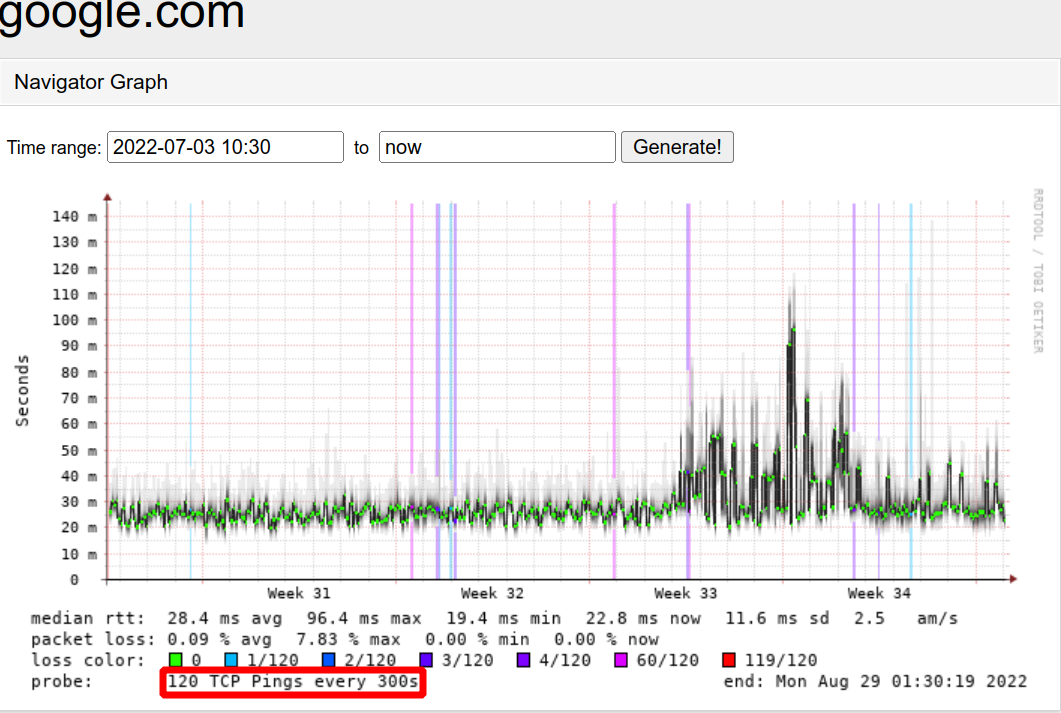Screen dimensions: 1061x713
Task: Click the '2.5 am/s' value
Action: coord(906,618)
